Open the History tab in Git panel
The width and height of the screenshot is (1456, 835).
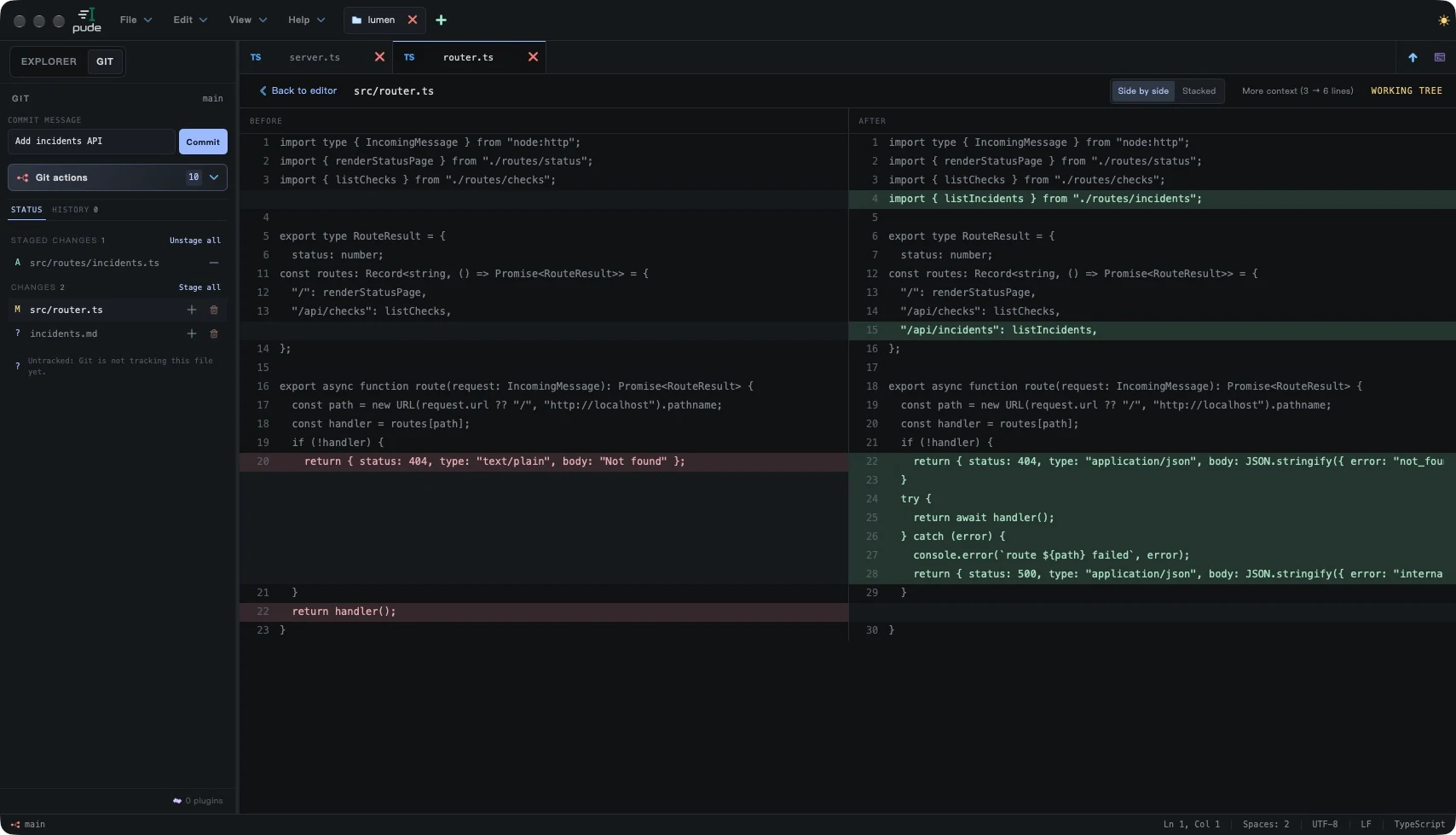tap(75, 210)
